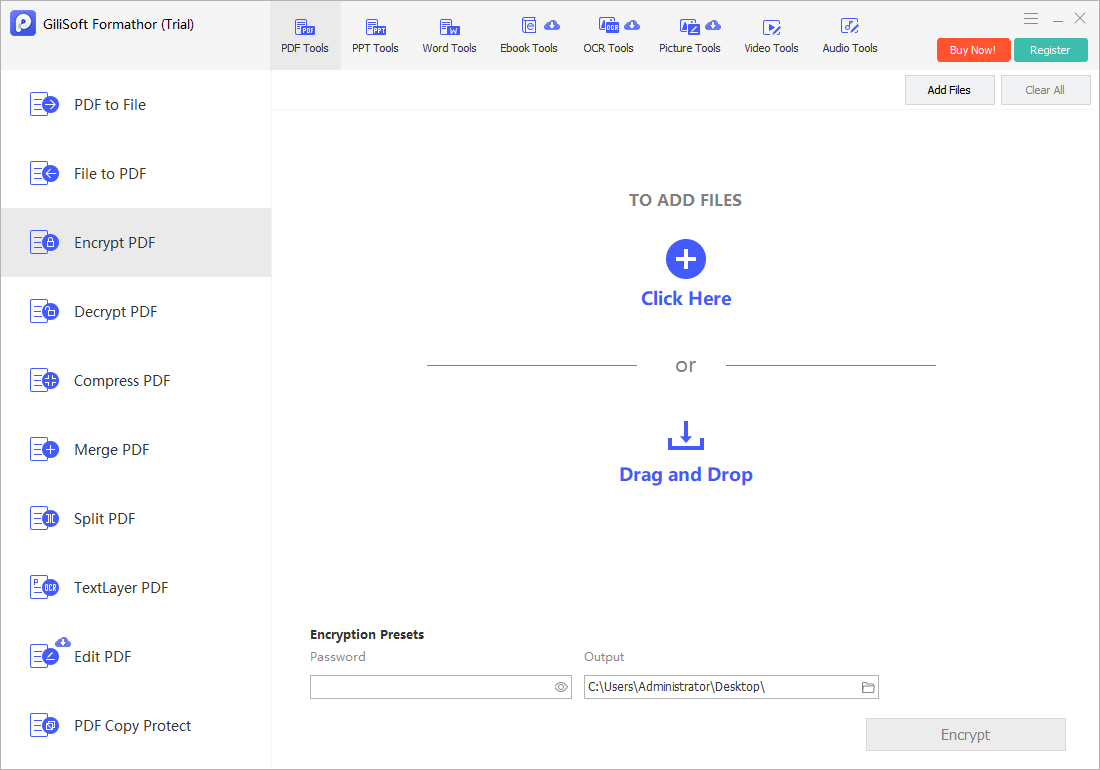Select the Audio Tools tab
The width and height of the screenshot is (1100, 770).
click(850, 36)
